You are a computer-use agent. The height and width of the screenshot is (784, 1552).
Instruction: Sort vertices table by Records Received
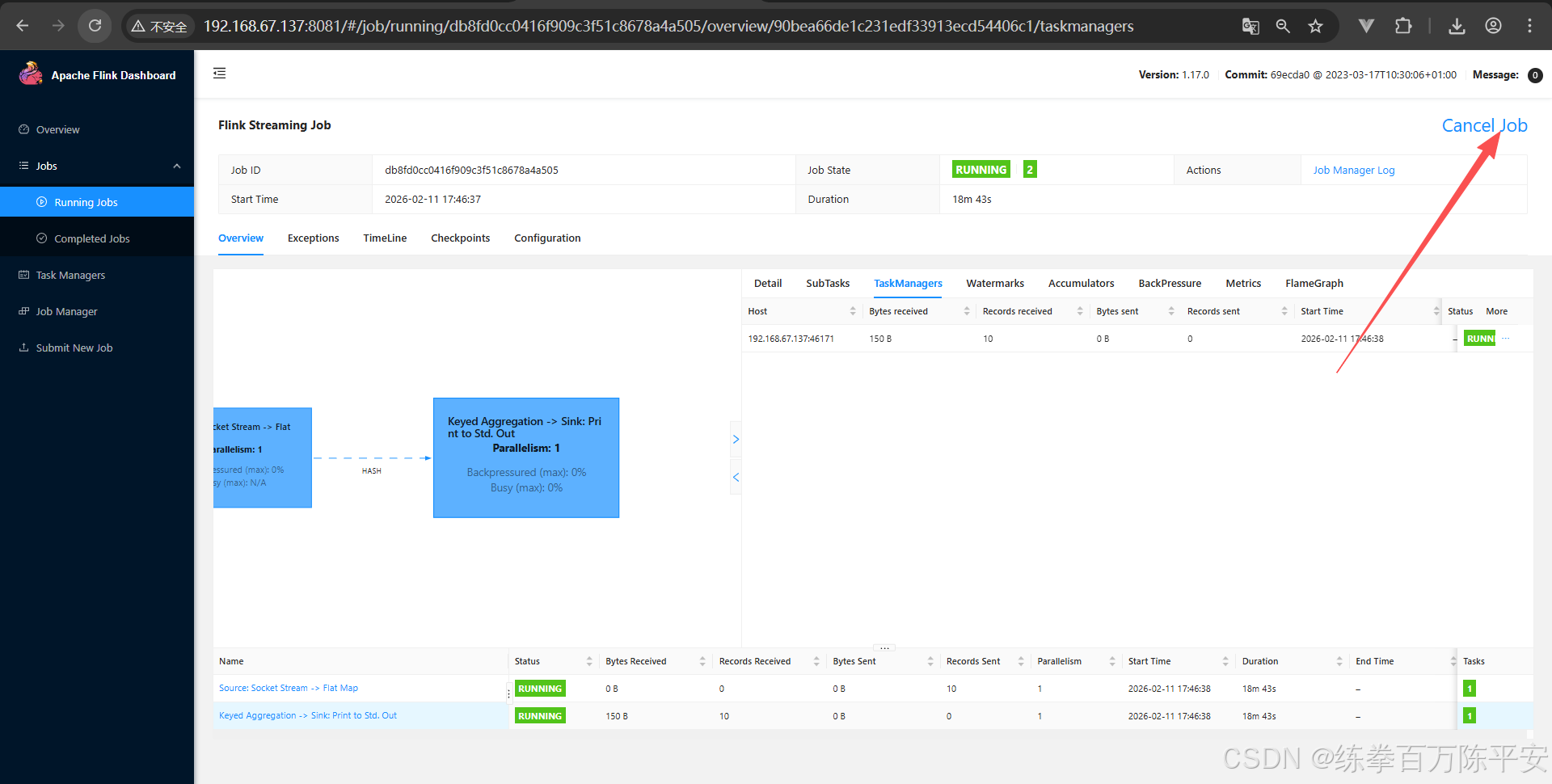816,661
